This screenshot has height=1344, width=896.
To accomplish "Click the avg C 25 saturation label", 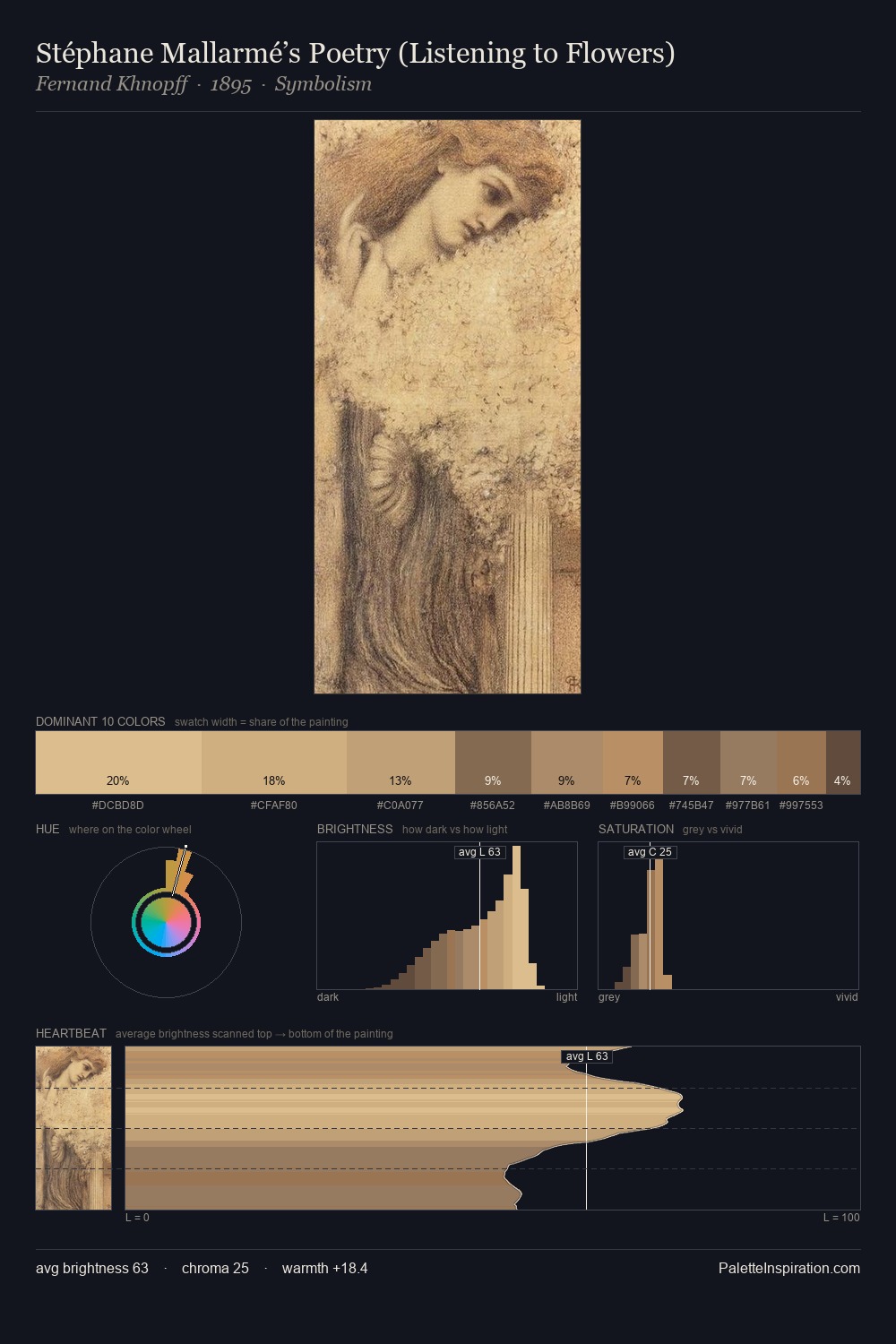I will tap(650, 852).
